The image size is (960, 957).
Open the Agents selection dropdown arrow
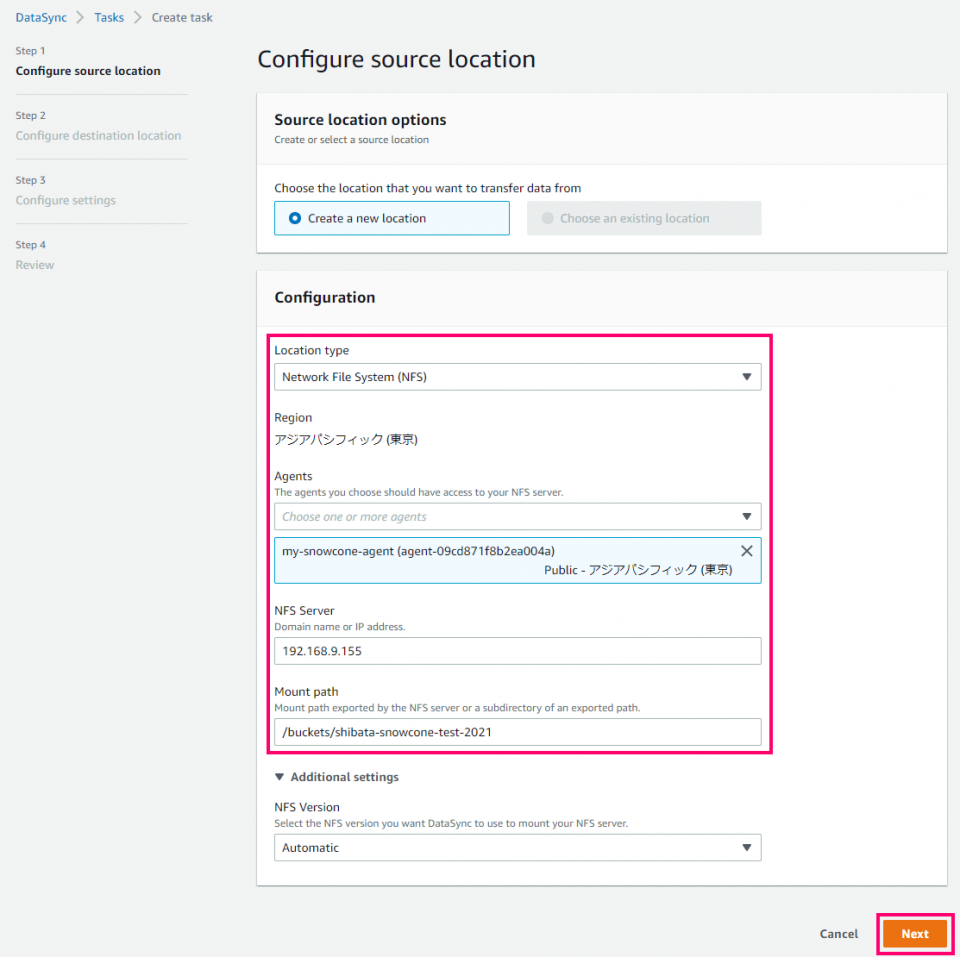pos(747,517)
